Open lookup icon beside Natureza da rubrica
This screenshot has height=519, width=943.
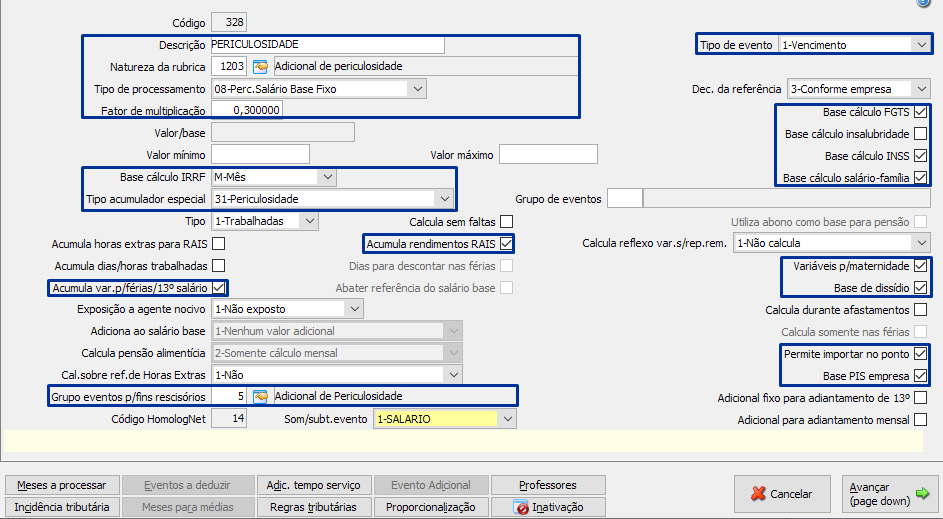click(260, 67)
